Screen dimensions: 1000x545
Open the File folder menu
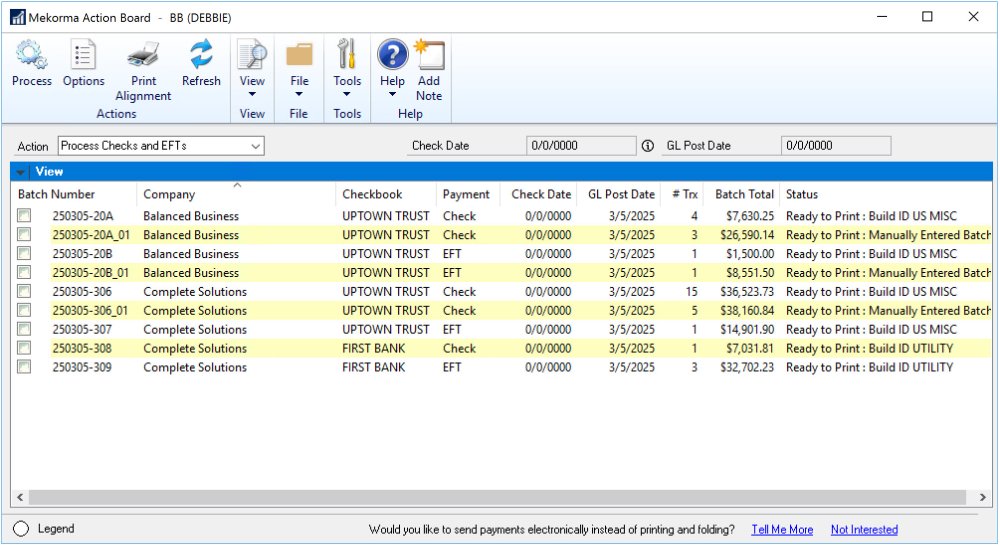click(299, 56)
